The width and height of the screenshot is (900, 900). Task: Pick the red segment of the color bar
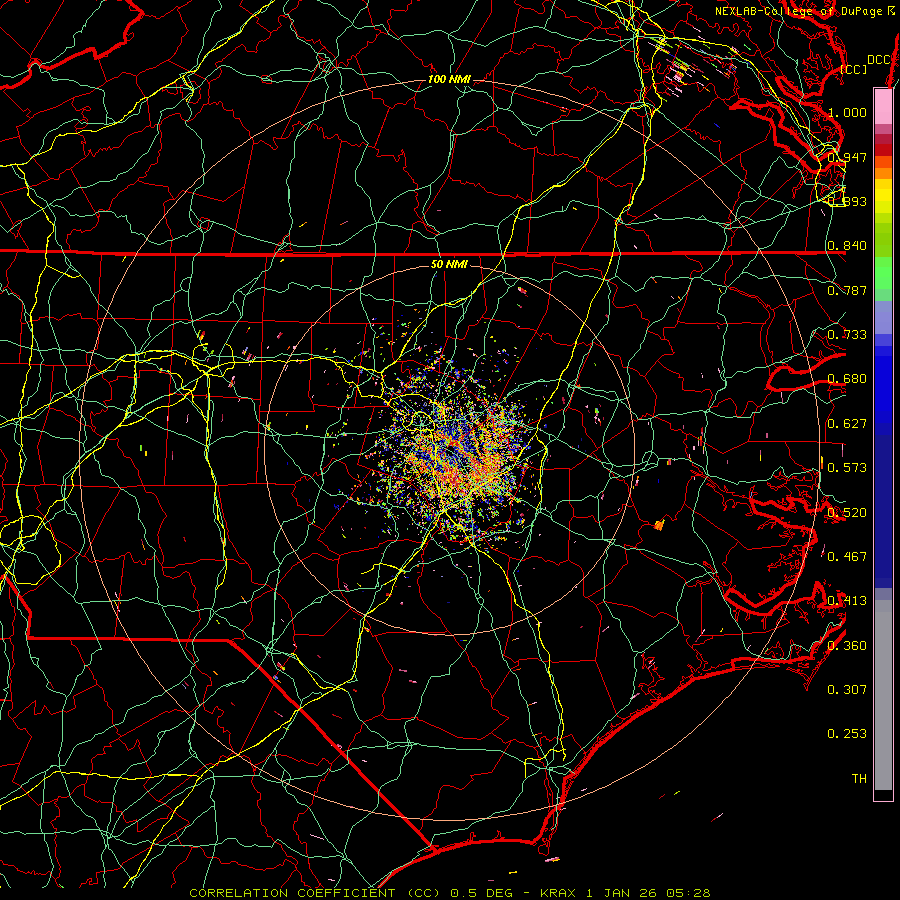click(883, 150)
